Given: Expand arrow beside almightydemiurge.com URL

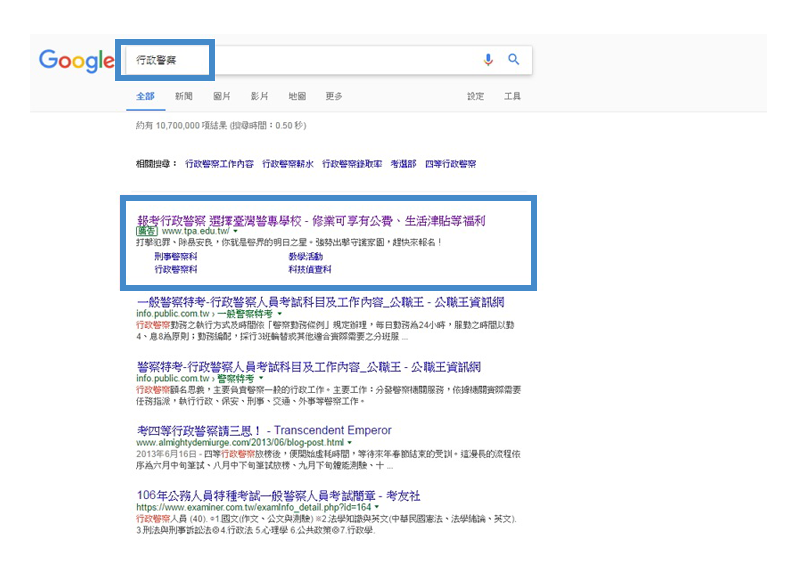Looking at the screenshot, I should 349,443.
